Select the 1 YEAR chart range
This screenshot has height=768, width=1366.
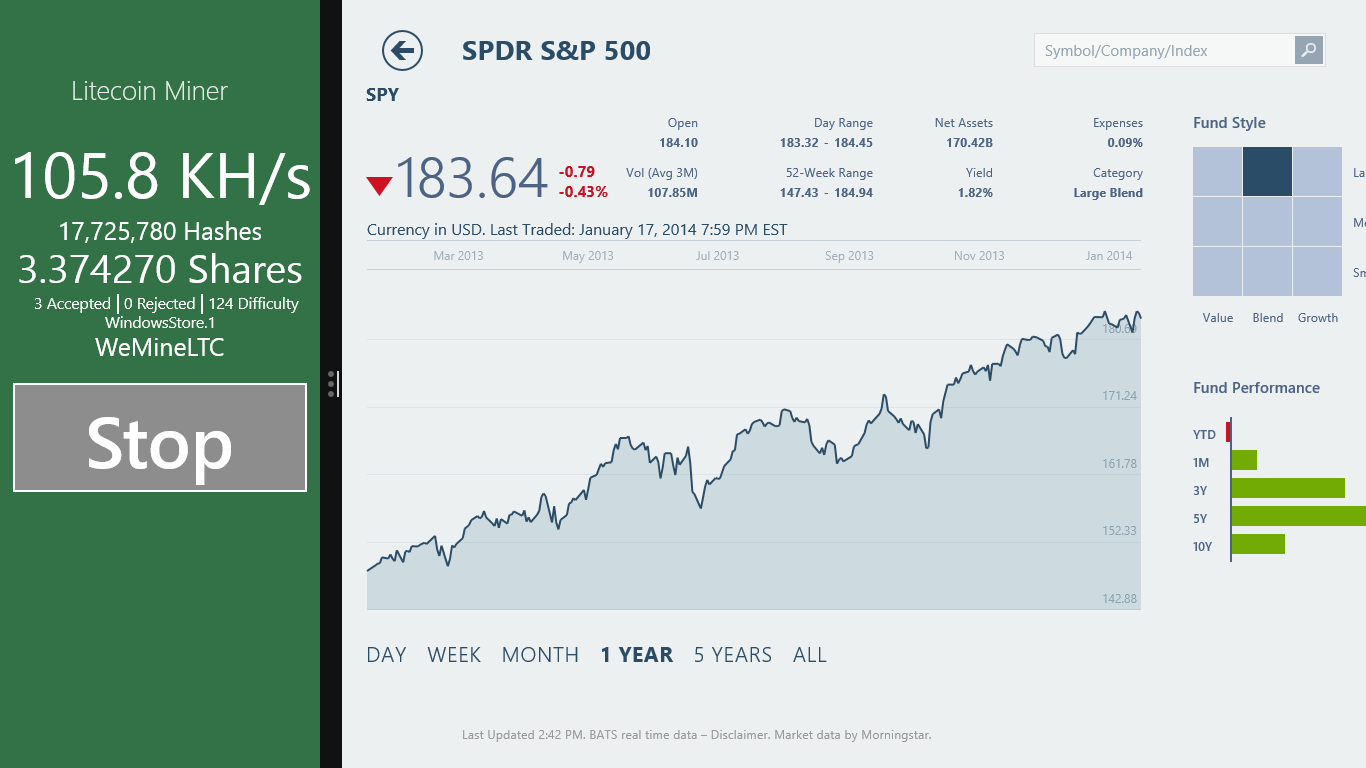[x=636, y=655]
